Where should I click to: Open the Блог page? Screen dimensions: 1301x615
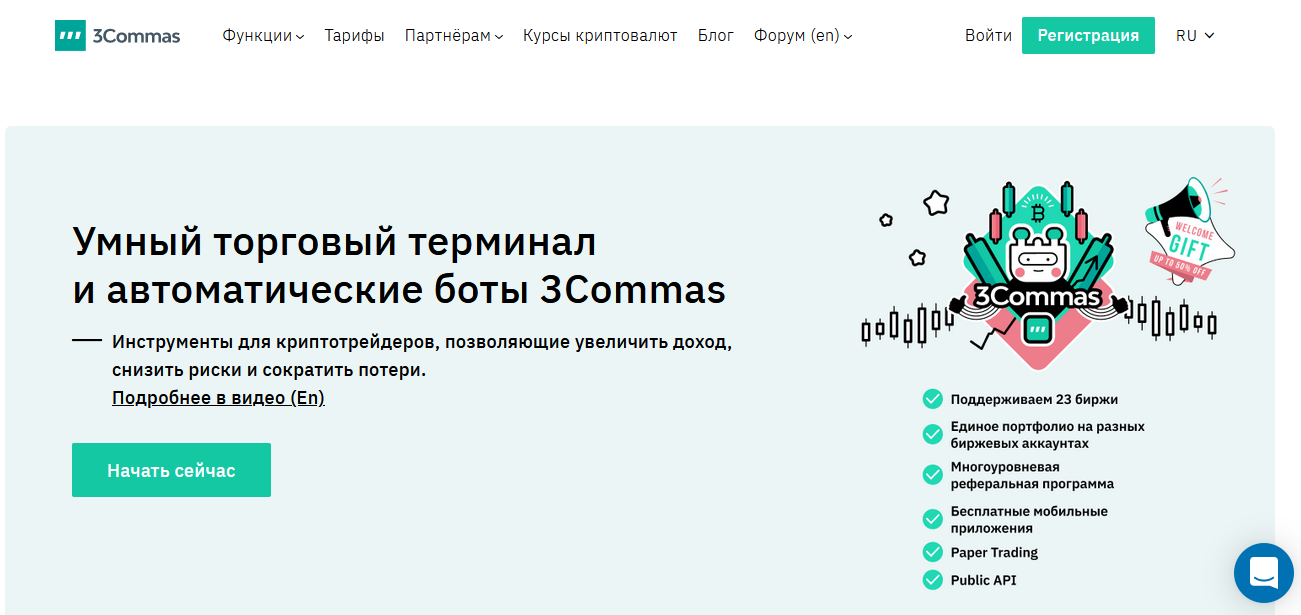coord(715,36)
